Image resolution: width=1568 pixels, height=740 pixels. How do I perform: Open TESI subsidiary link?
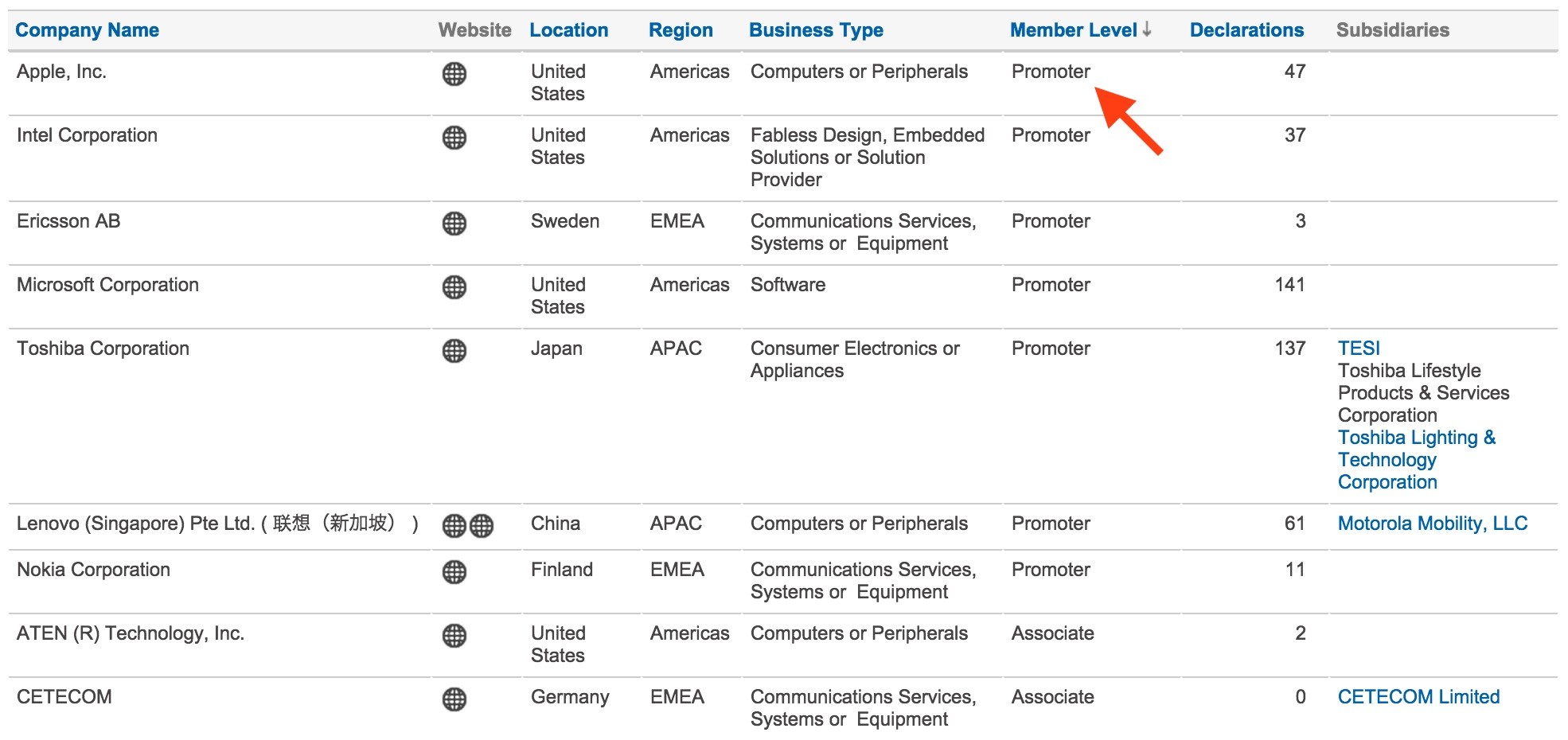click(1359, 349)
